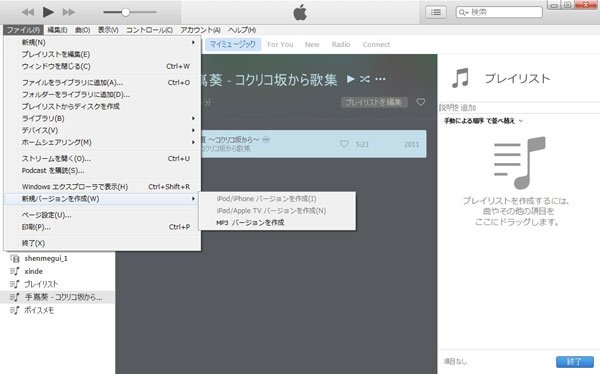
Task: Switch to the Connect tab
Action: [x=376, y=44]
